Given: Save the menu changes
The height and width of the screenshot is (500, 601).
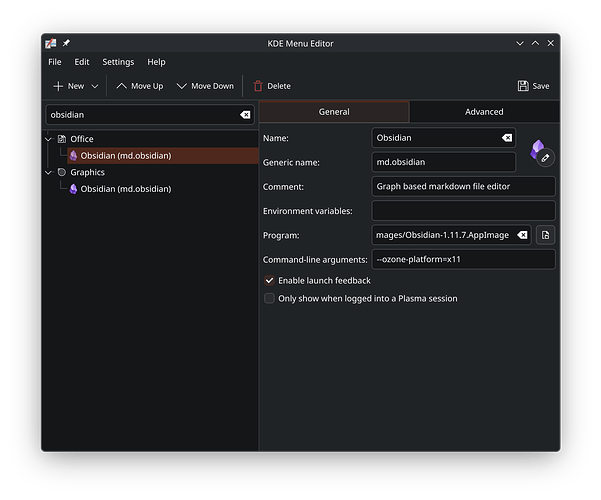Looking at the screenshot, I should 533,86.
